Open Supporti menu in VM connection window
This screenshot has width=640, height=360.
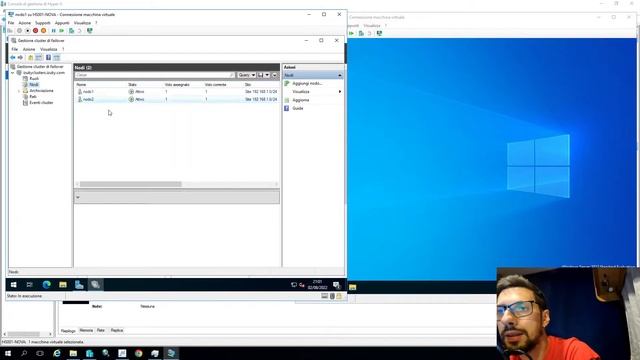point(42,23)
